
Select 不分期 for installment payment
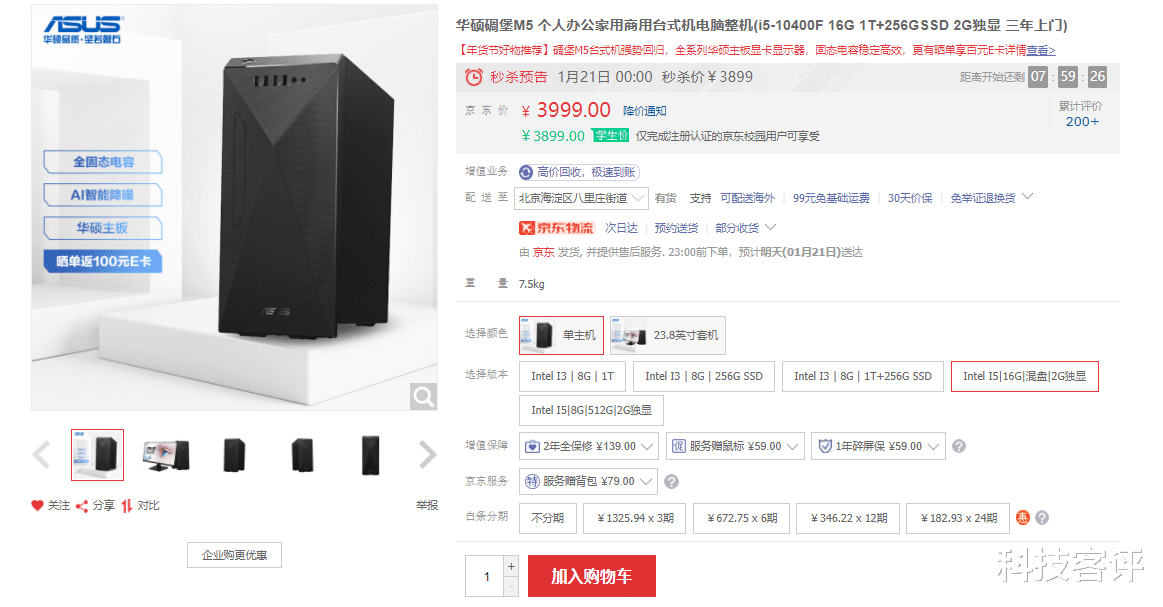tap(547, 518)
